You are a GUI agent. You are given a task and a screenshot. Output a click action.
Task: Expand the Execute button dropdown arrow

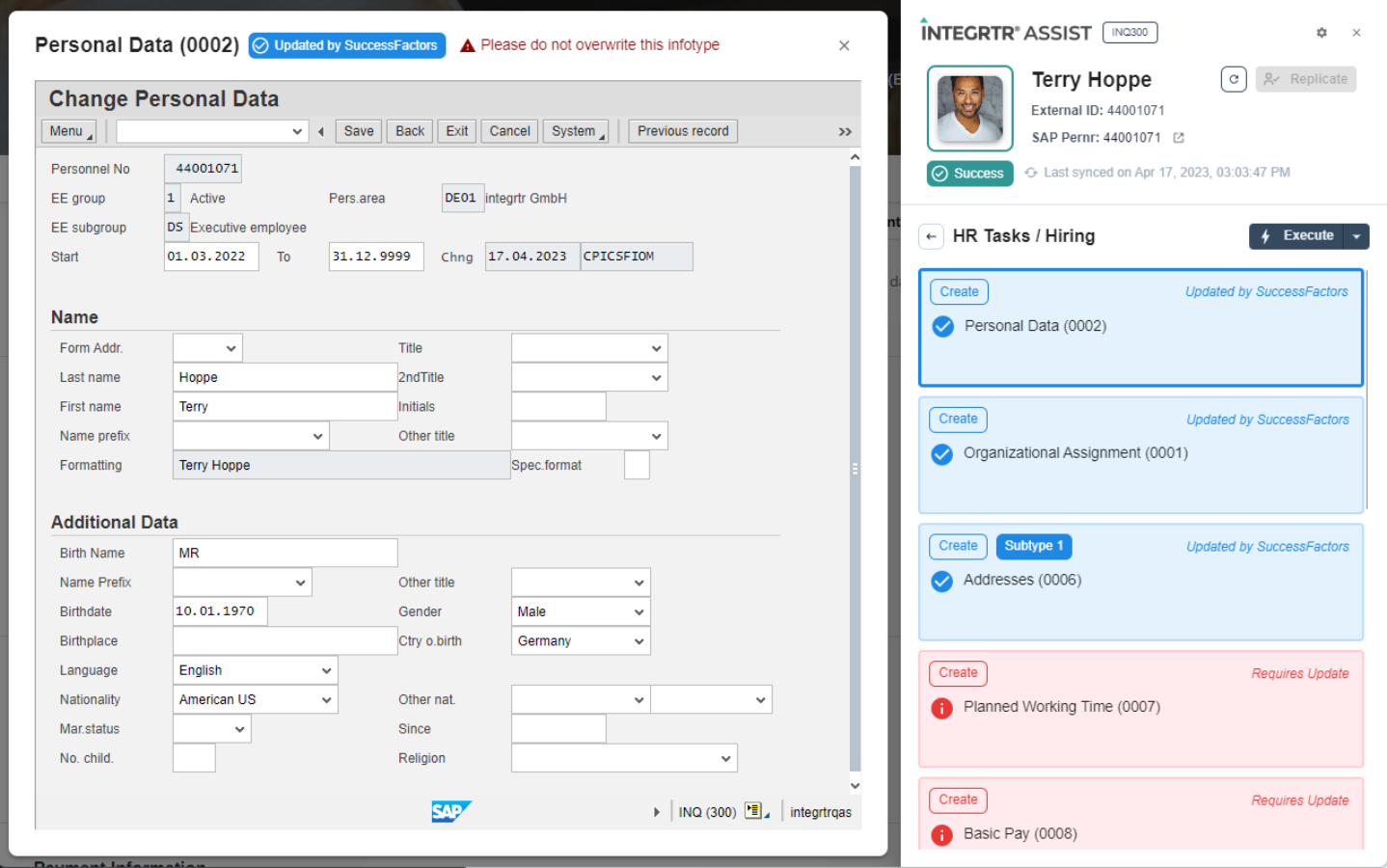point(1356,236)
